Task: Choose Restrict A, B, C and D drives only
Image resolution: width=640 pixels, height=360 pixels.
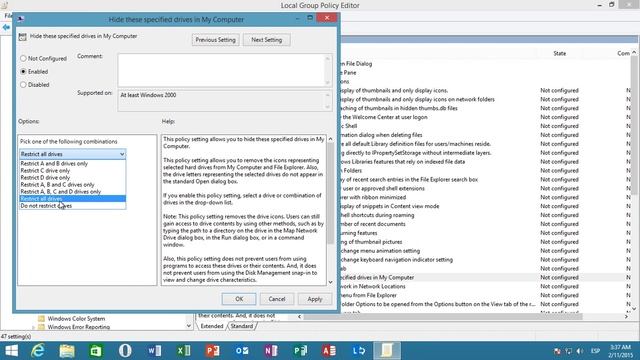Action: 73,191
